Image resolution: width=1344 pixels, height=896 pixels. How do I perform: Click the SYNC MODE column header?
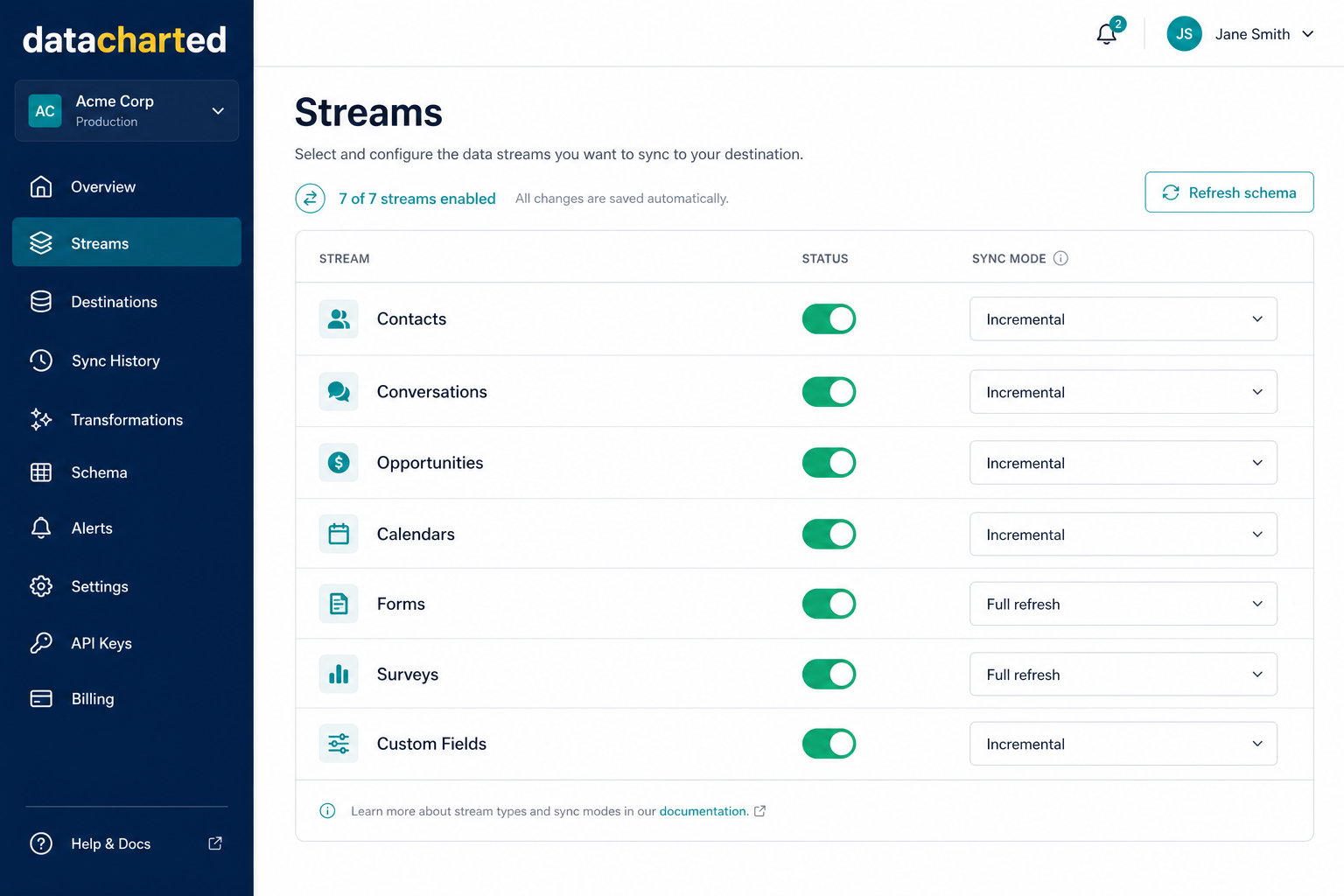[1009, 258]
